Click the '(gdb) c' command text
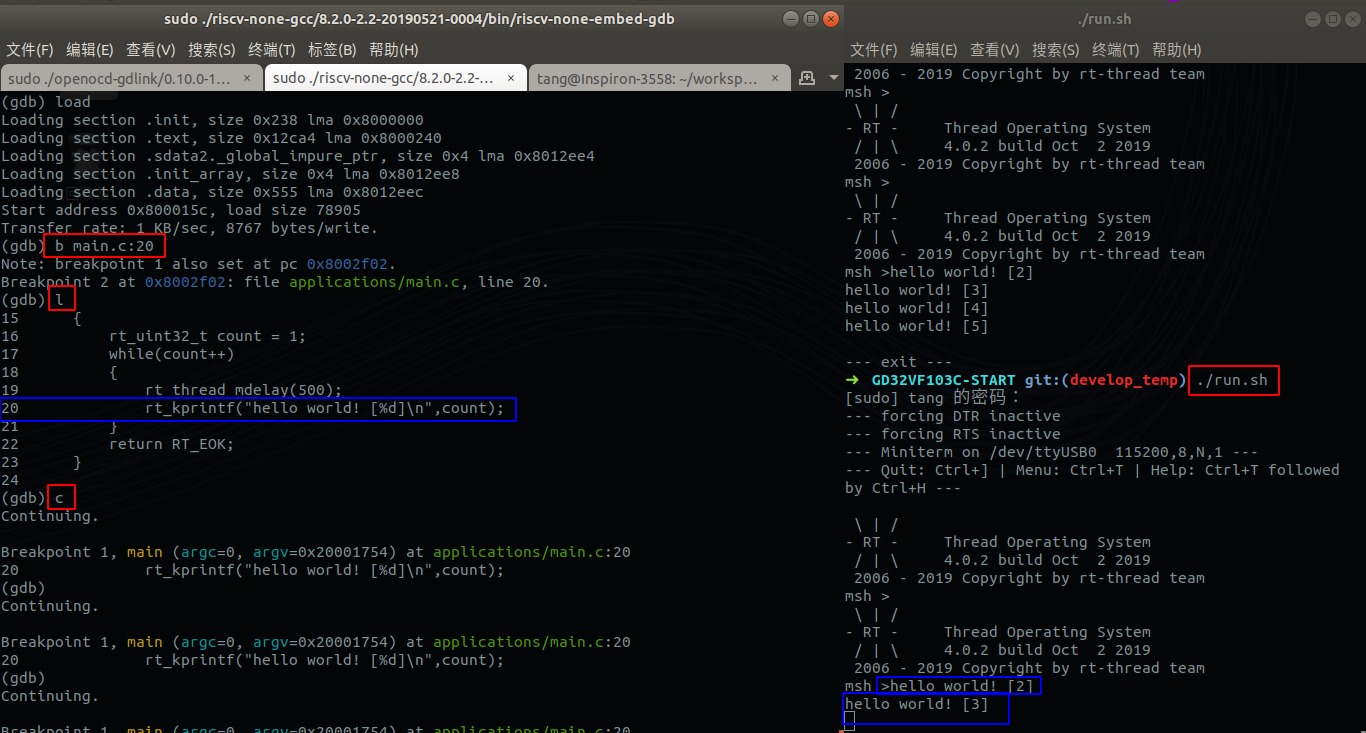1366x733 pixels. (59, 498)
